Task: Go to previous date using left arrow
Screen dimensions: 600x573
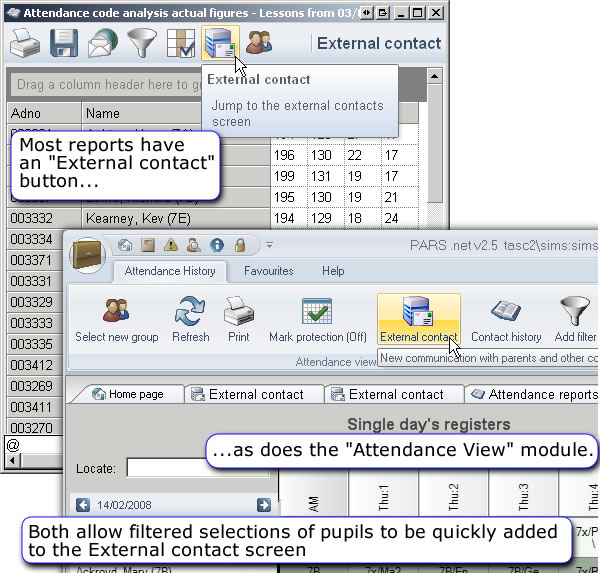Action: click(x=84, y=506)
